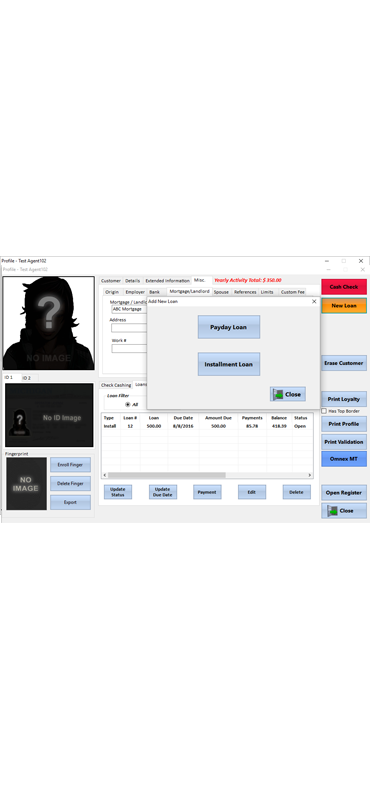Click the Status cell reading Open
Image resolution: width=370 pixels, height=789 pixels.
(300, 426)
